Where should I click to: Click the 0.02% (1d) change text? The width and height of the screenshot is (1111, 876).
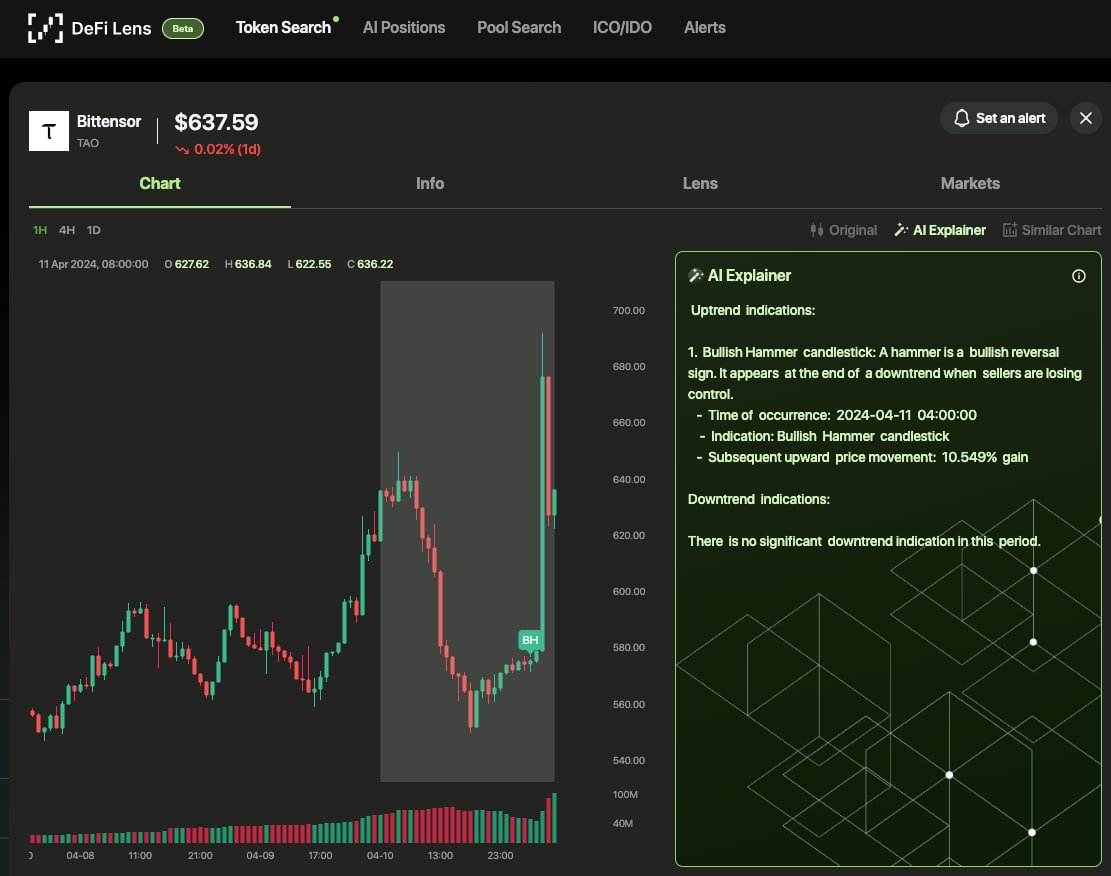tap(227, 150)
